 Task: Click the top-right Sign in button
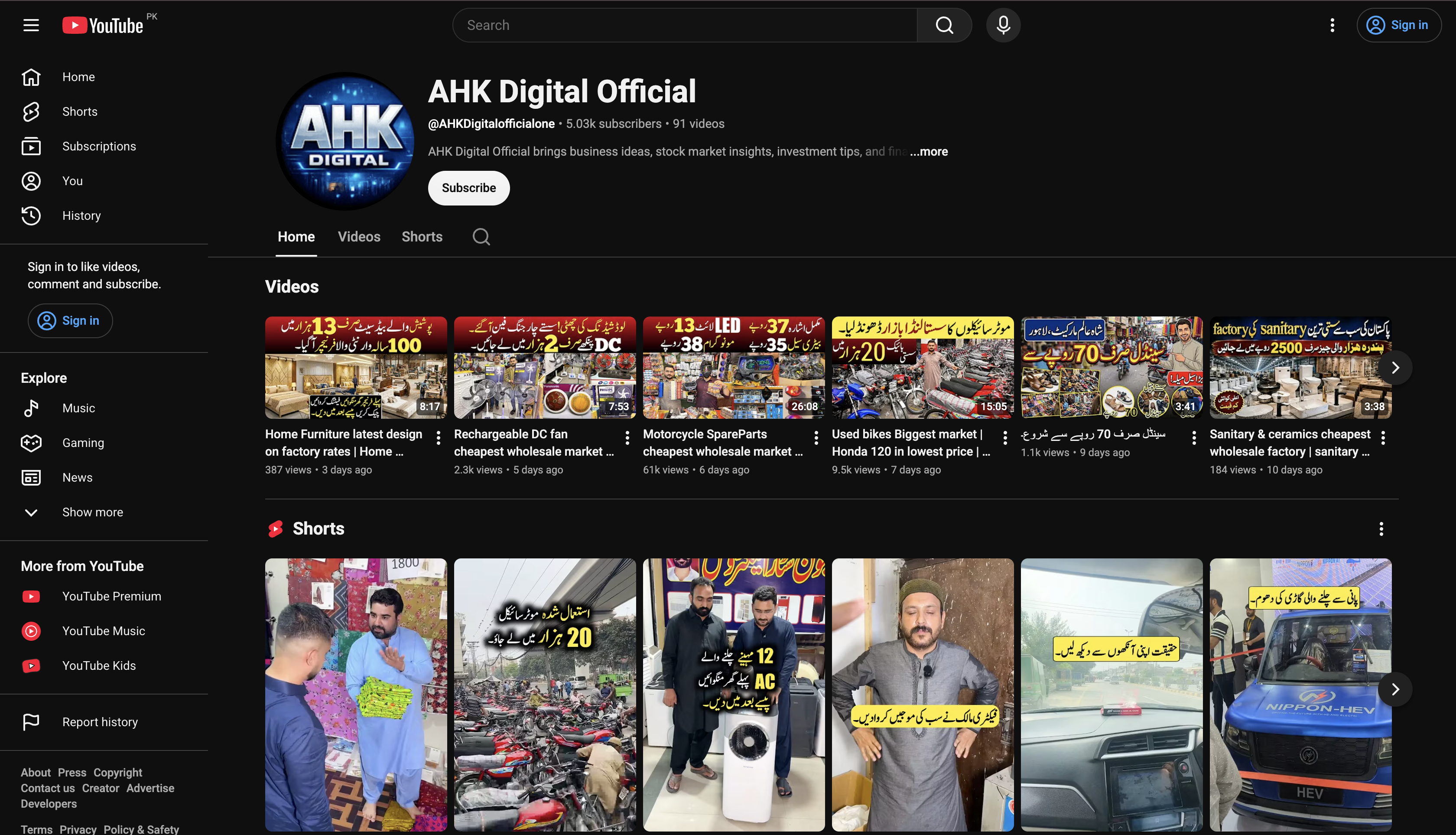pyautogui.click(x=1399, y=25)
